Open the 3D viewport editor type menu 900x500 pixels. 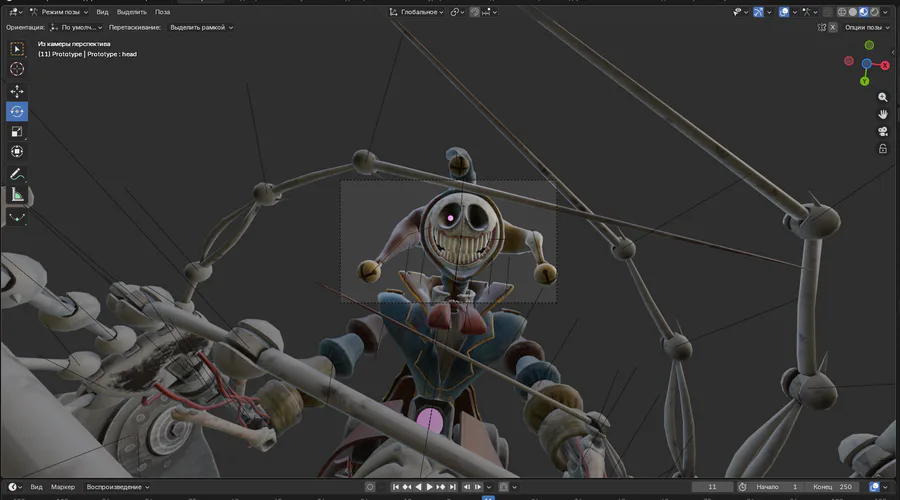[x=15, y=11]
